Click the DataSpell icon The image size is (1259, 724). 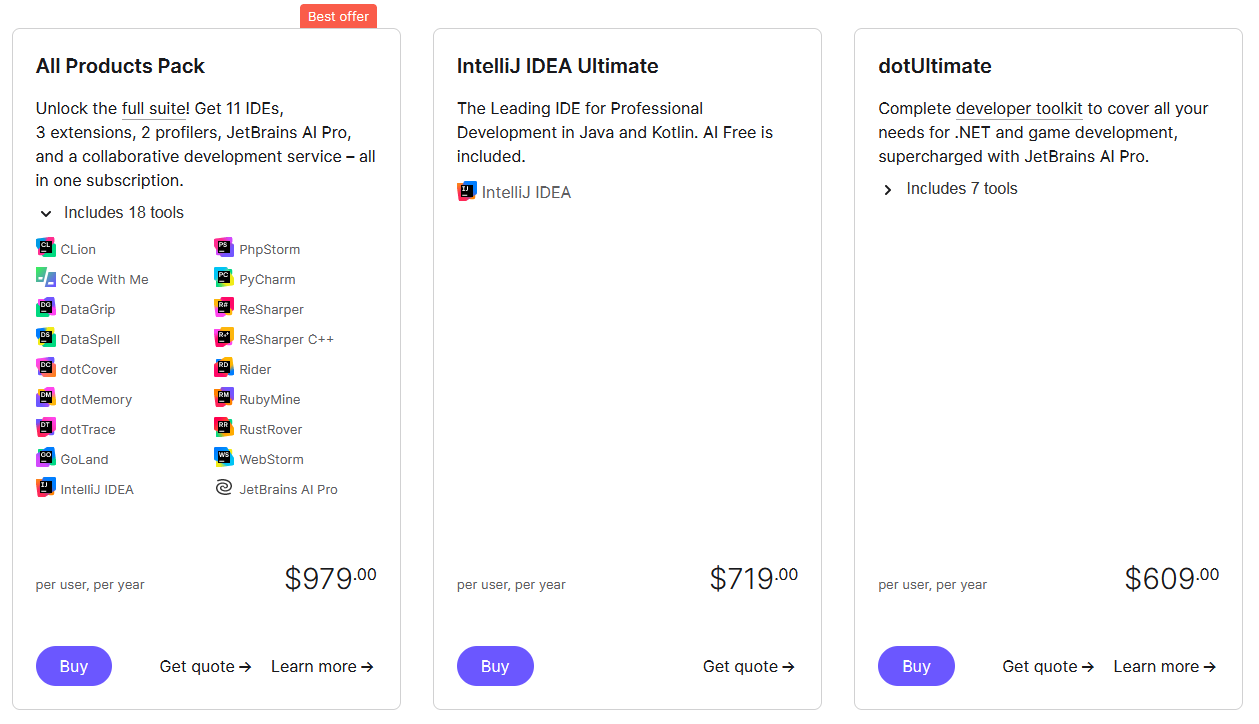pos(44,338)
